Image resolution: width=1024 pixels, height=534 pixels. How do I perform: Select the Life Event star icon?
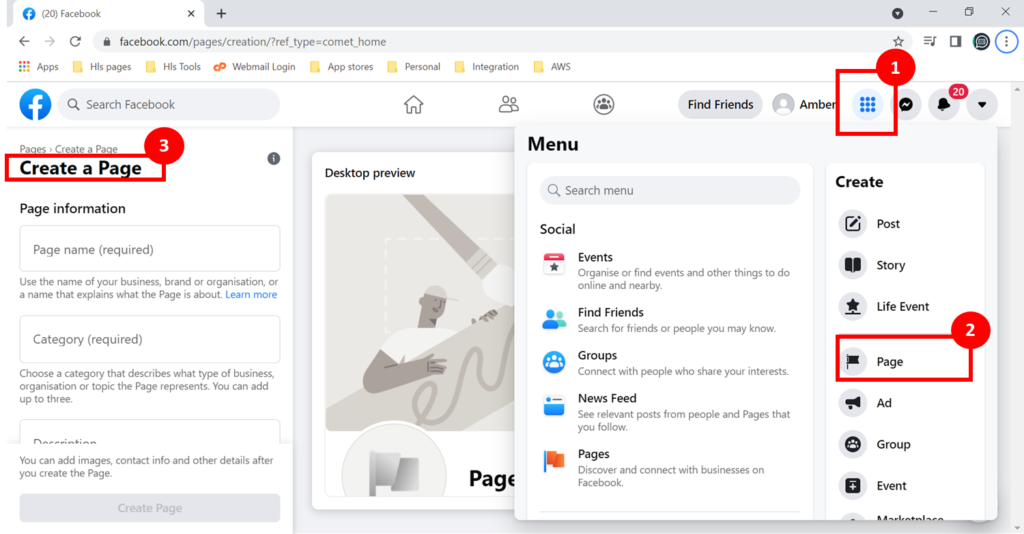[852, 306]
